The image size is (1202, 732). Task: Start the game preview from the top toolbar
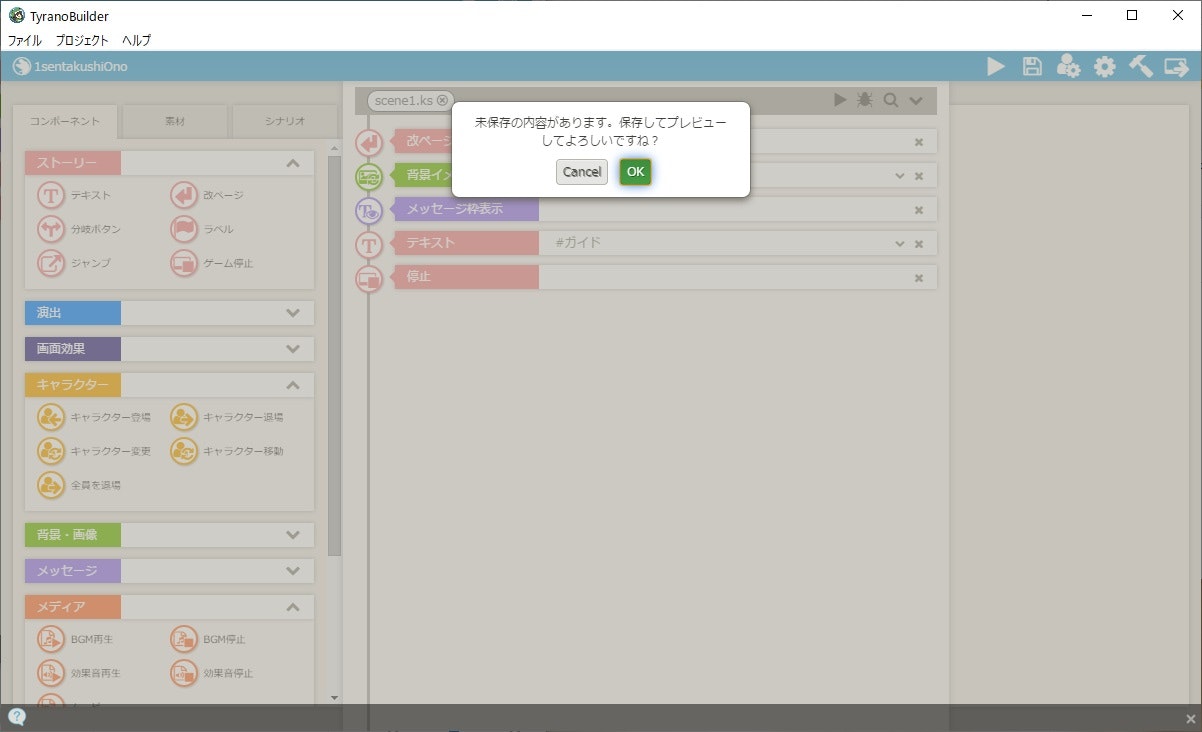(996, 67)
